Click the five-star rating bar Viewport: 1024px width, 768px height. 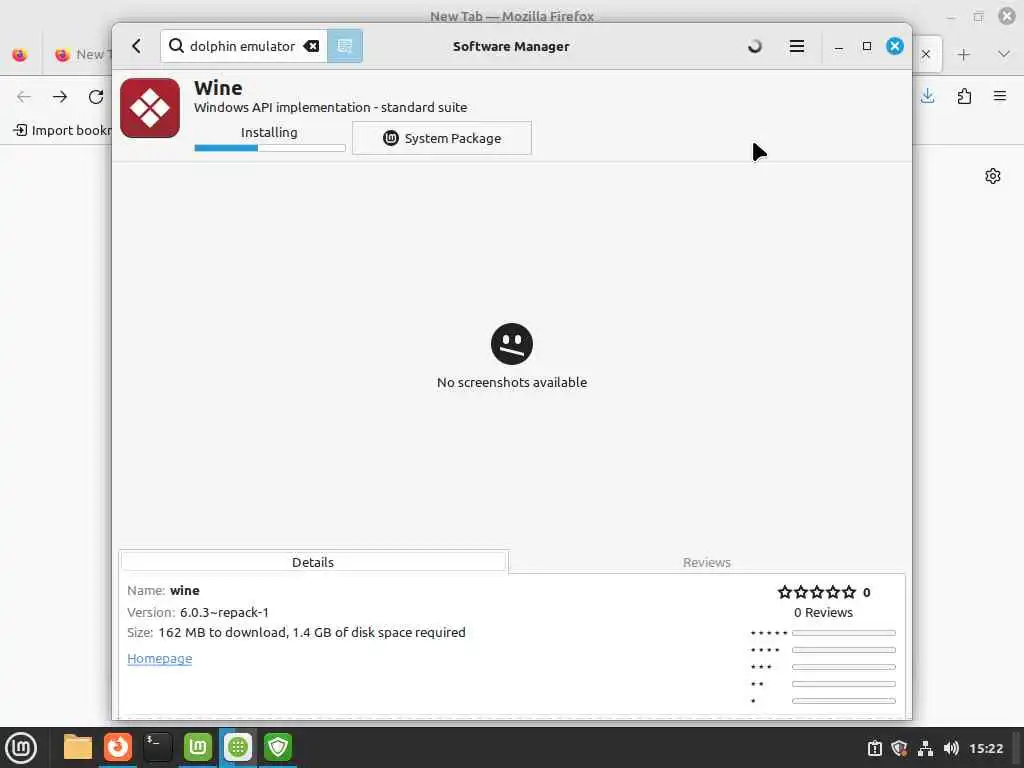point(844,633)
